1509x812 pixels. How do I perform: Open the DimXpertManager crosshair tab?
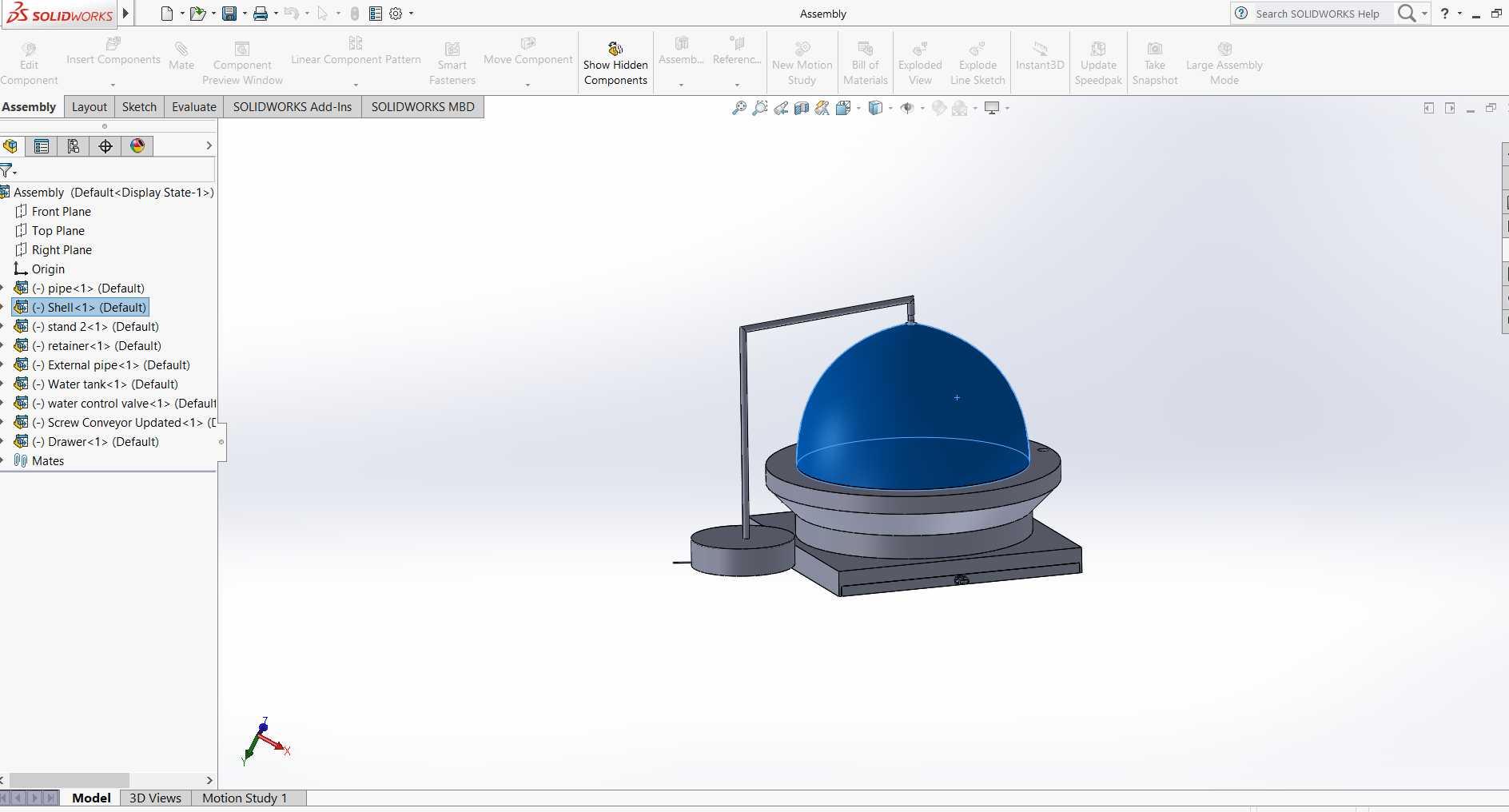(x=106, y=146)
